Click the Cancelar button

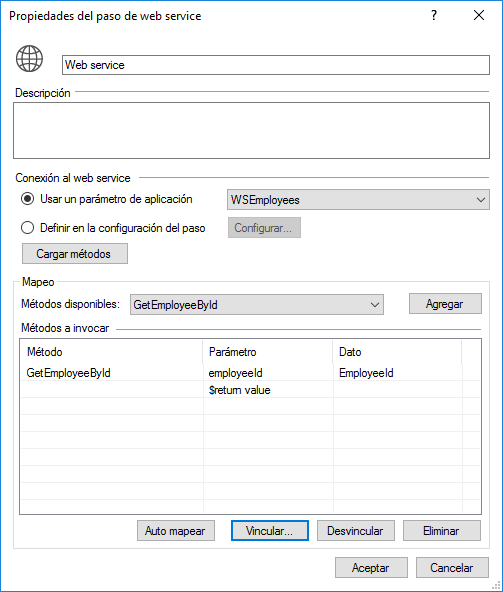point(452,567)
